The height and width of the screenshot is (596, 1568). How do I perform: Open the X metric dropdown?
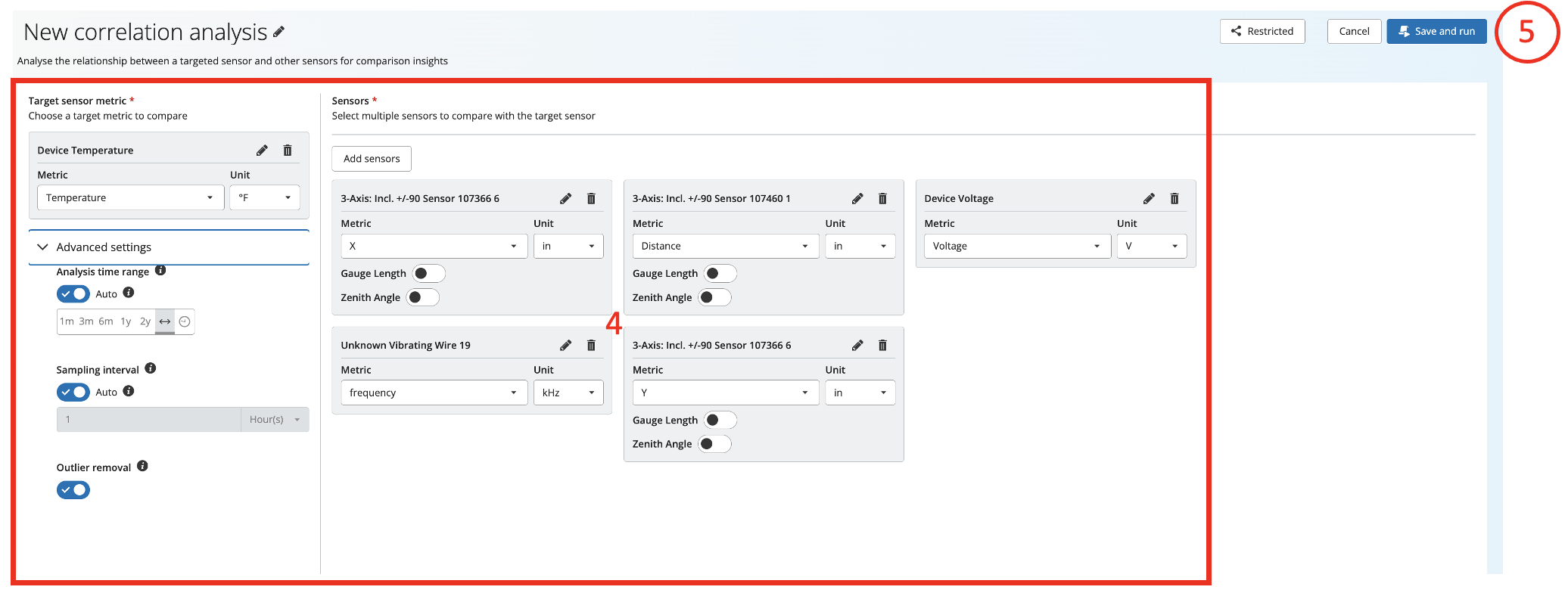click(x=434, y=246)
